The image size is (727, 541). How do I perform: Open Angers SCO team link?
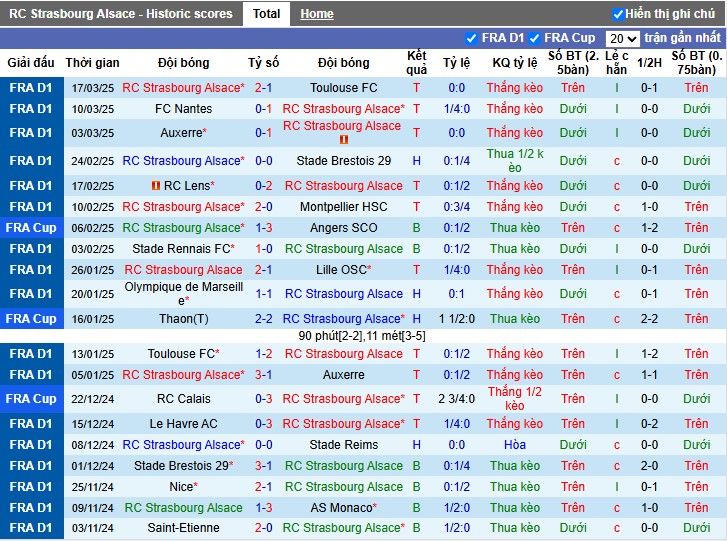(344, 228)
